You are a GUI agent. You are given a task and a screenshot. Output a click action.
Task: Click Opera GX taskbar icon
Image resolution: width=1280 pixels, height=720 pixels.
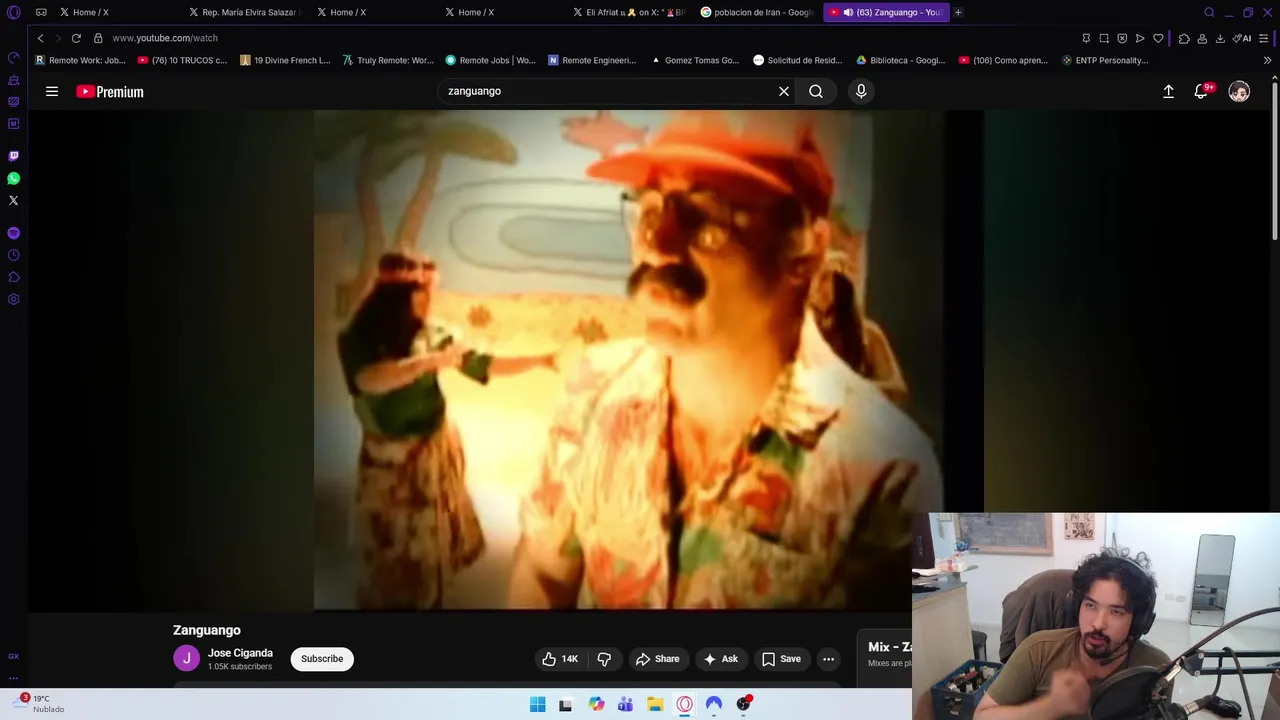point(684,704)
